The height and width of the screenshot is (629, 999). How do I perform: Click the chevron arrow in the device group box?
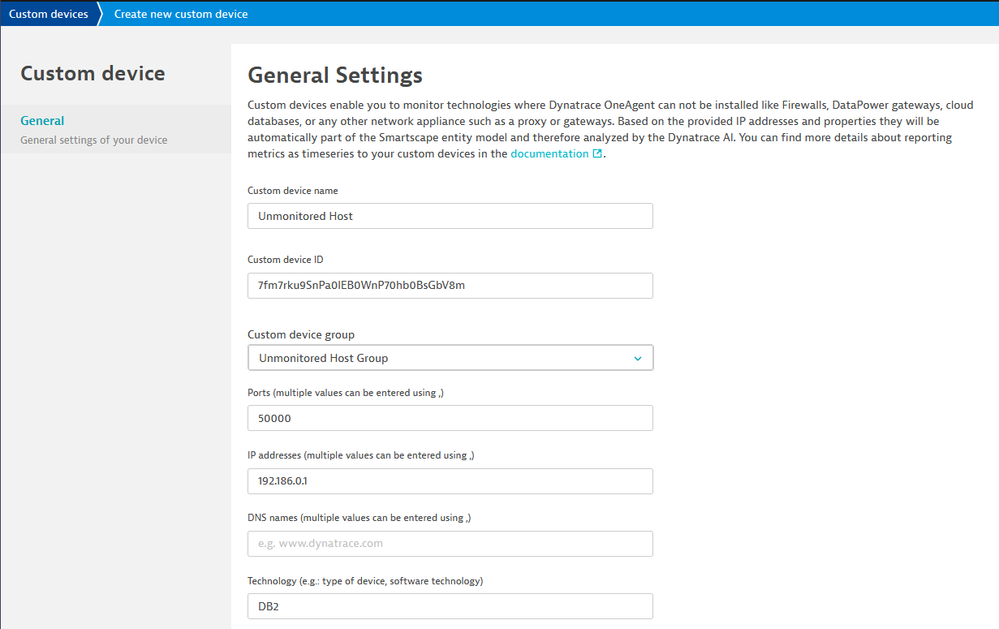[637, 358]
